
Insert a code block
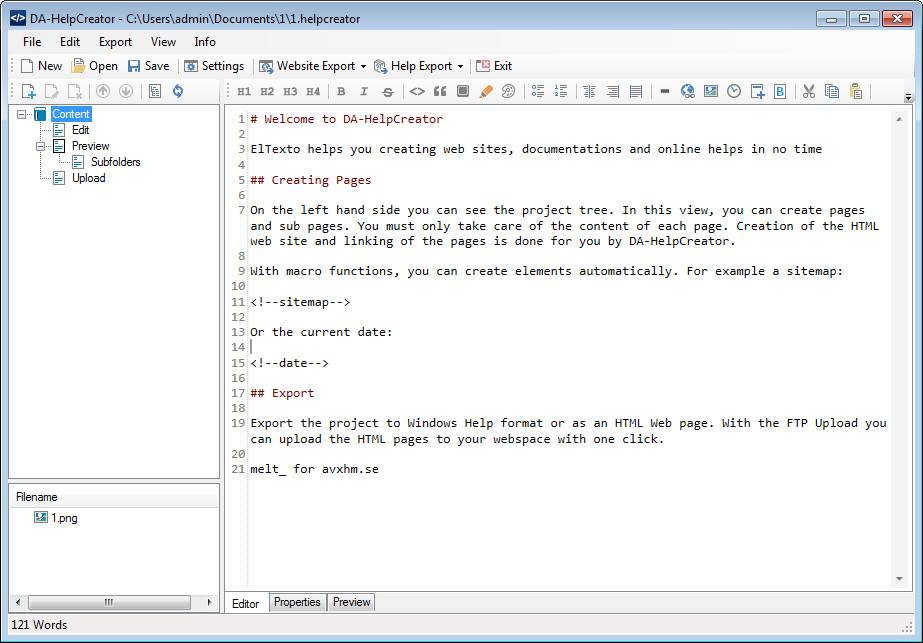tap(463, 91)
